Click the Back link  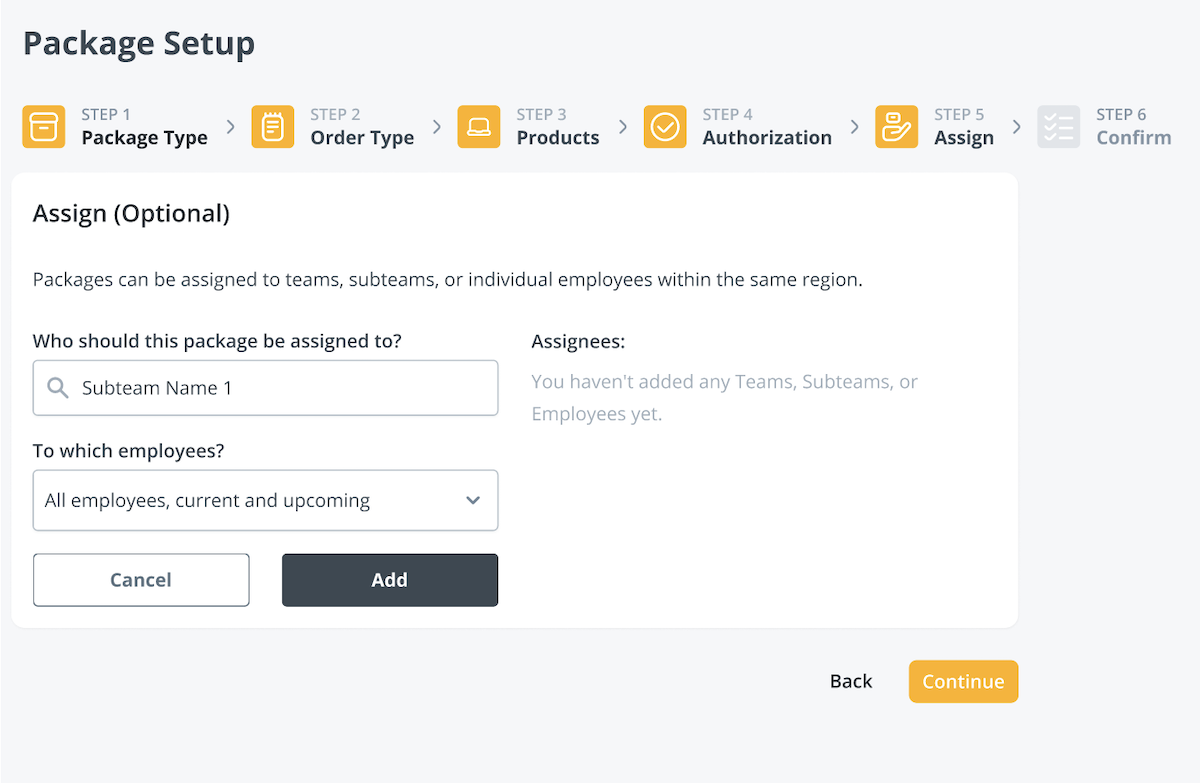click(x=851, y=681)
